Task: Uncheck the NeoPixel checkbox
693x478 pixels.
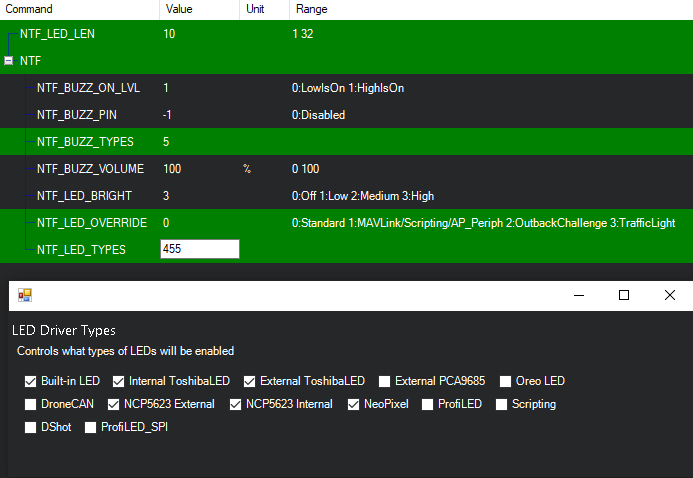Action: [x=354, y=404]
